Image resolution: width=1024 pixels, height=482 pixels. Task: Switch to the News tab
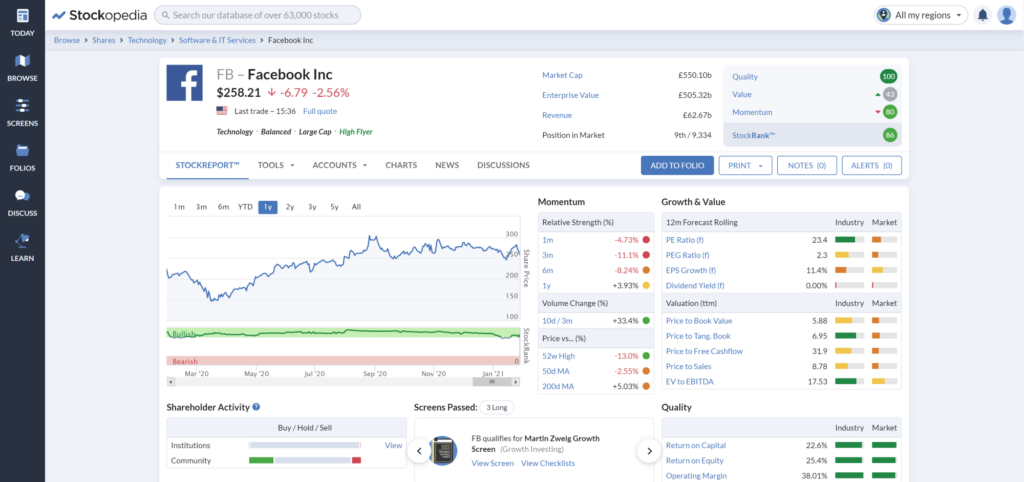coord(447,165)
